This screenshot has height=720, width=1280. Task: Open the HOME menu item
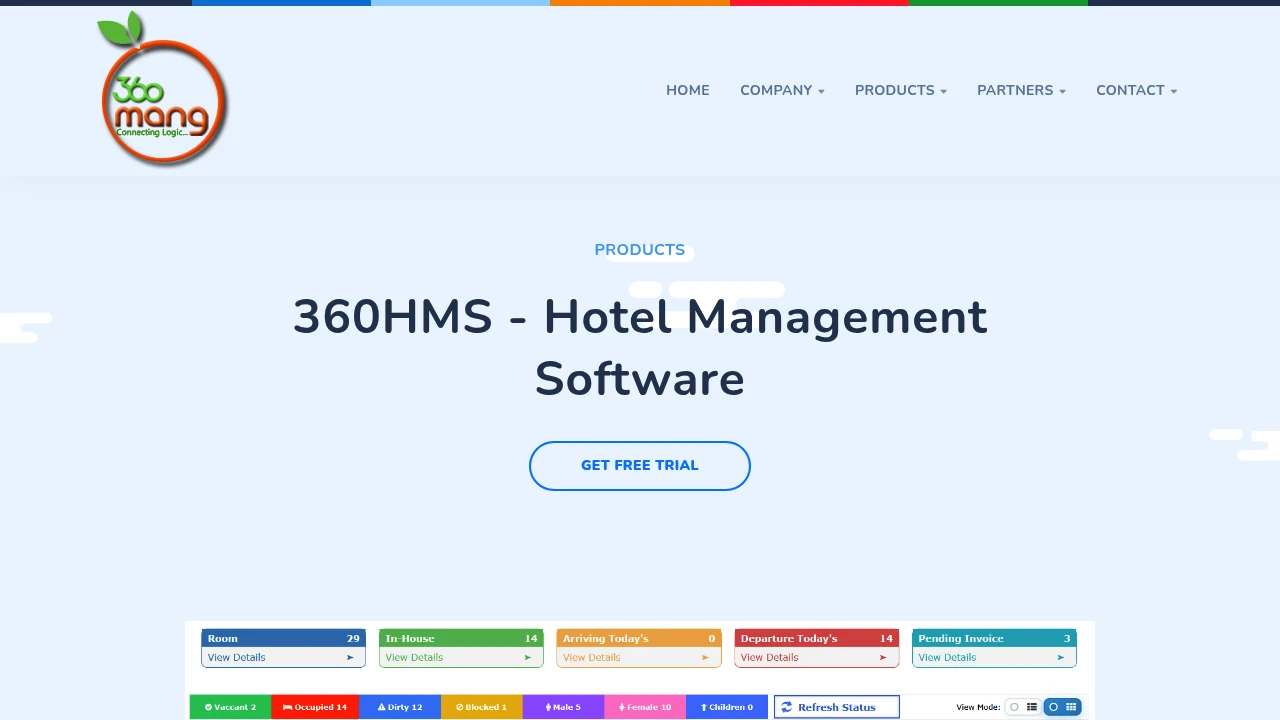(x=688, y=90)
